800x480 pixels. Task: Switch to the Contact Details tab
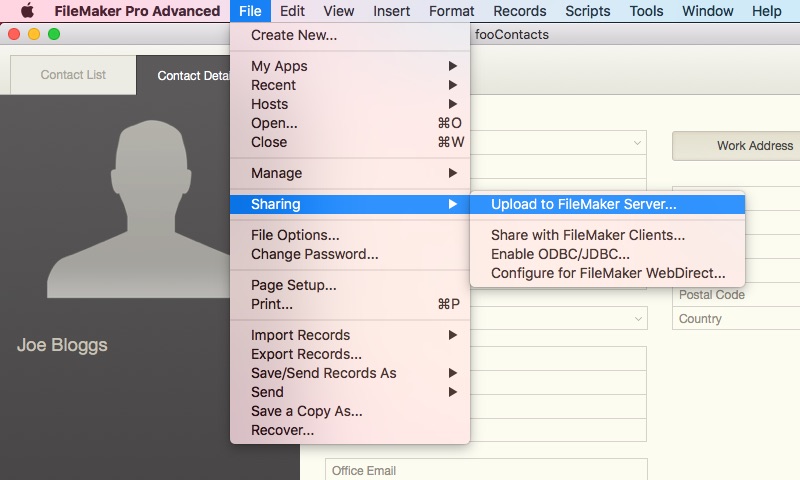[184, 75]
